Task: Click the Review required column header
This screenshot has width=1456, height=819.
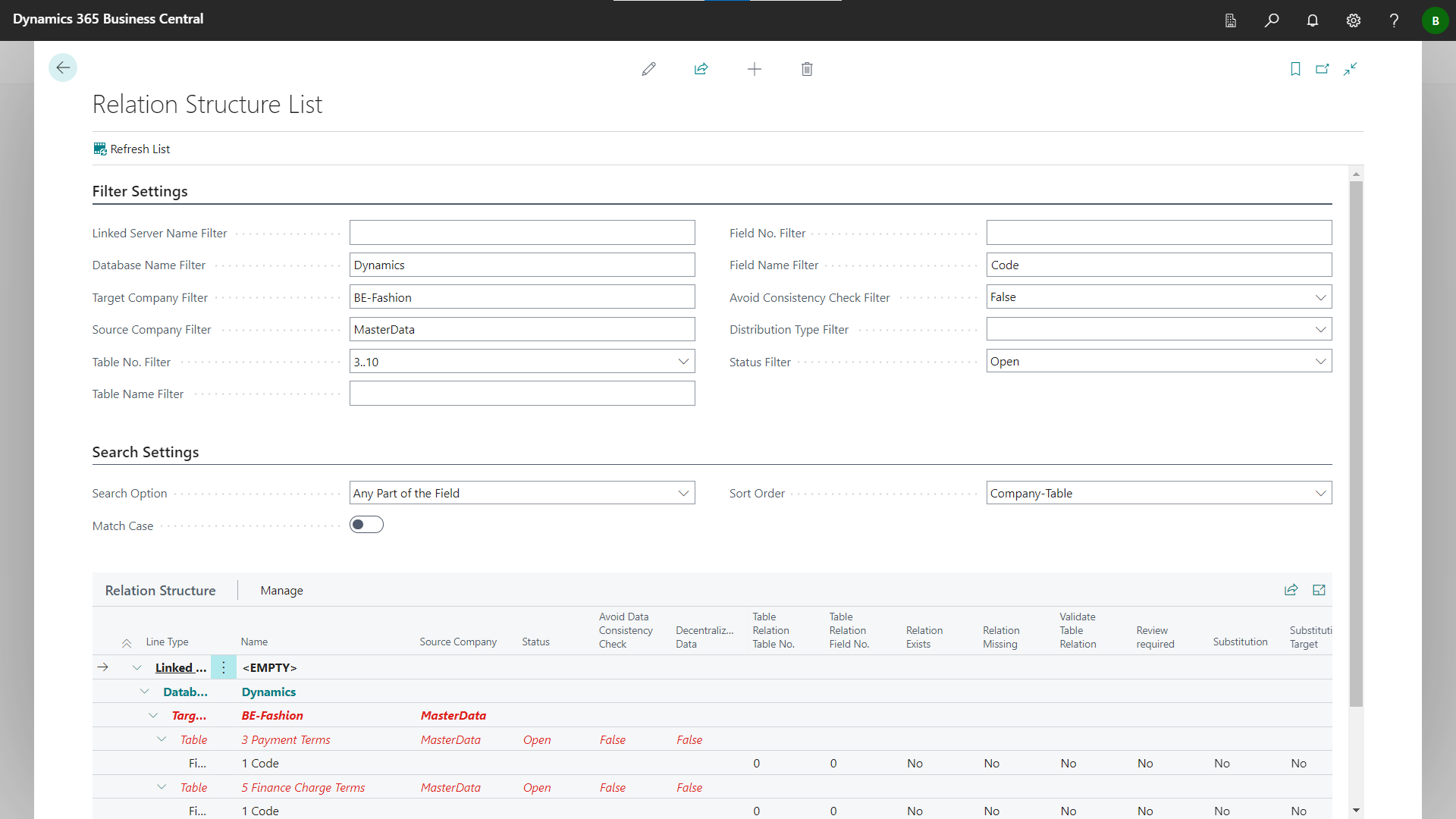Action: click(1155, 637)
